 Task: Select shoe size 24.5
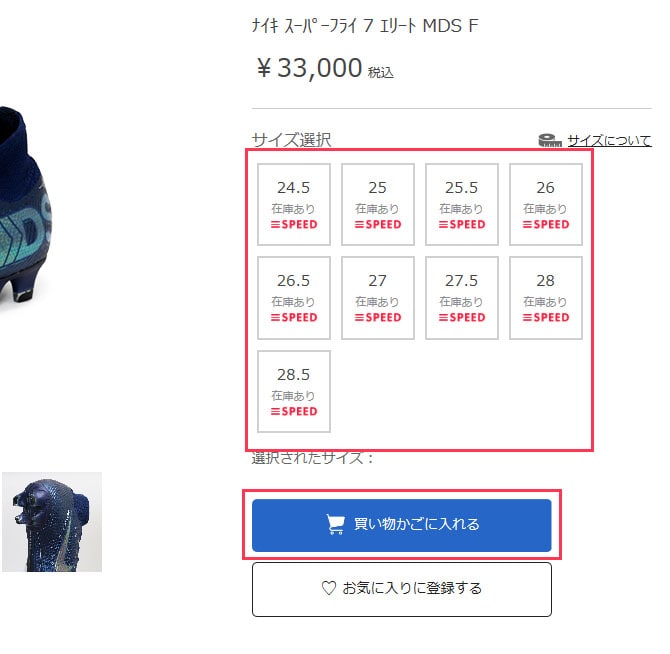coord(294,204)
